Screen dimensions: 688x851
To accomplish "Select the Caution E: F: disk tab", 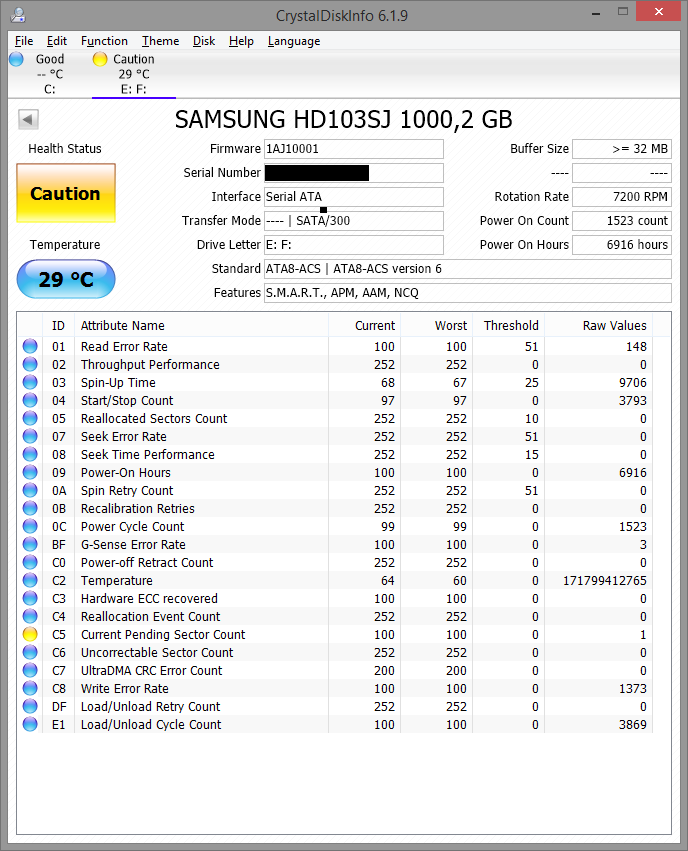I will (133, 74).
